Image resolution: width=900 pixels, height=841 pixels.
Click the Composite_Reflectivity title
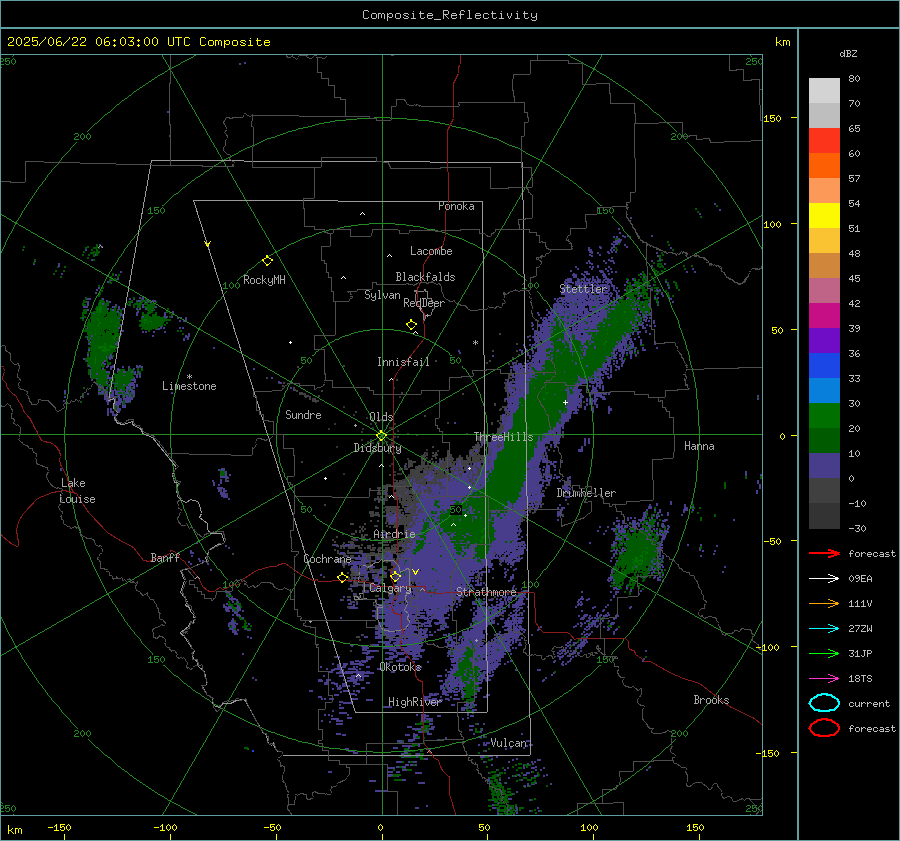450,15
